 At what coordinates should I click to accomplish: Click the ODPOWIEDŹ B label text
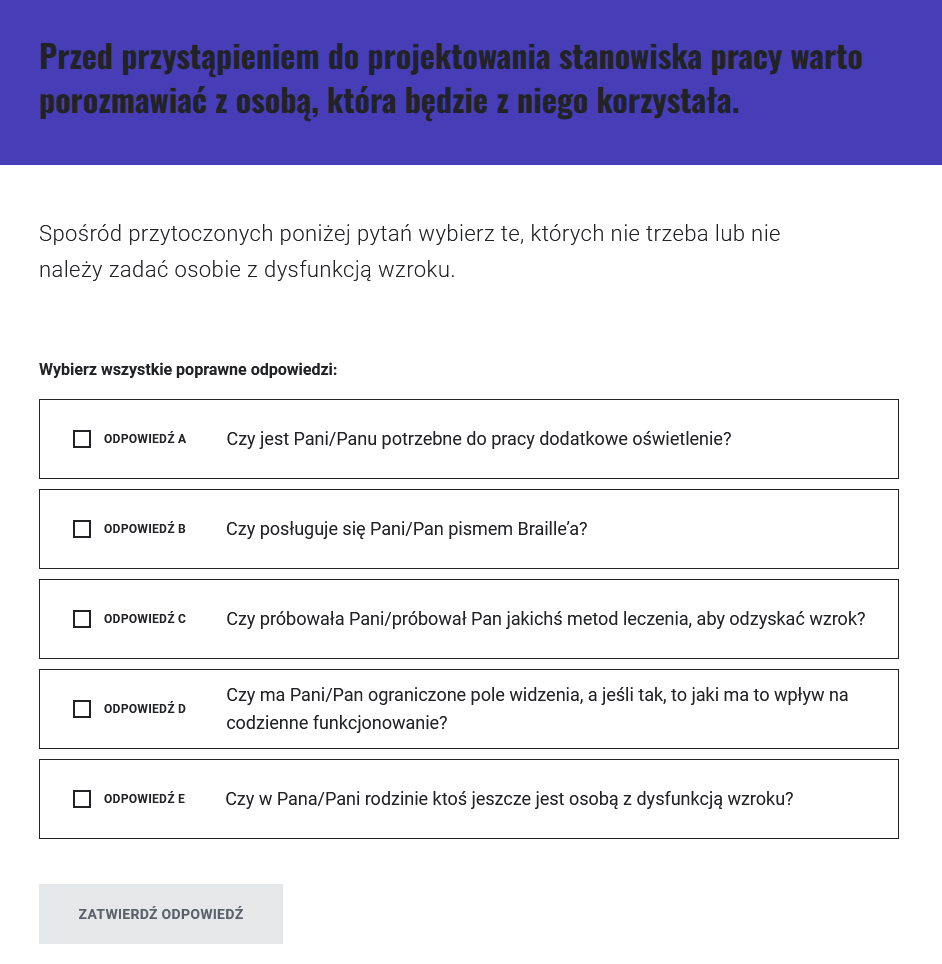[x=144, y=529]
